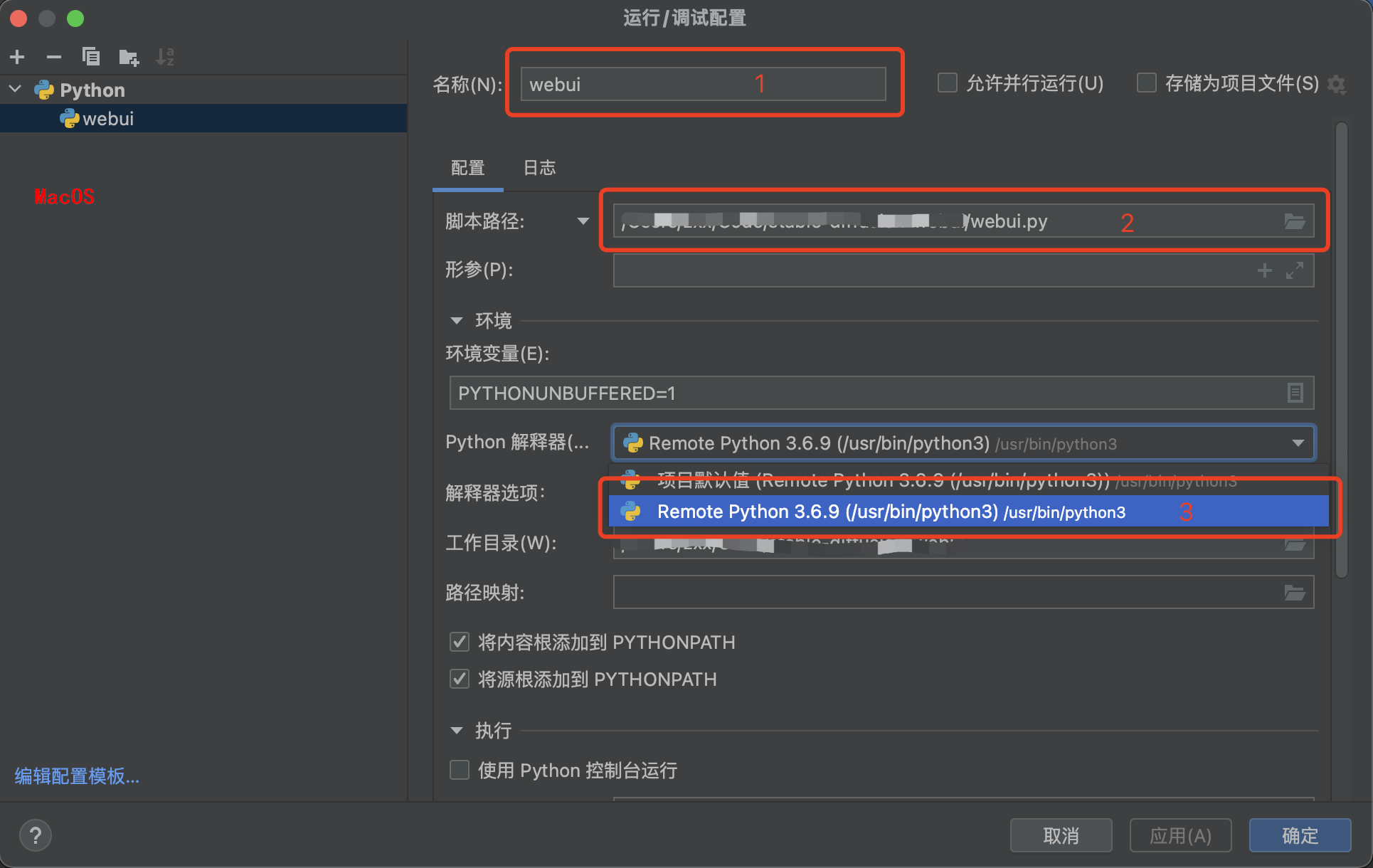The height and width of the screenshot is (868, 1373).
Task: Enable allow parallel run checkbox
Action: coord(948,83)
